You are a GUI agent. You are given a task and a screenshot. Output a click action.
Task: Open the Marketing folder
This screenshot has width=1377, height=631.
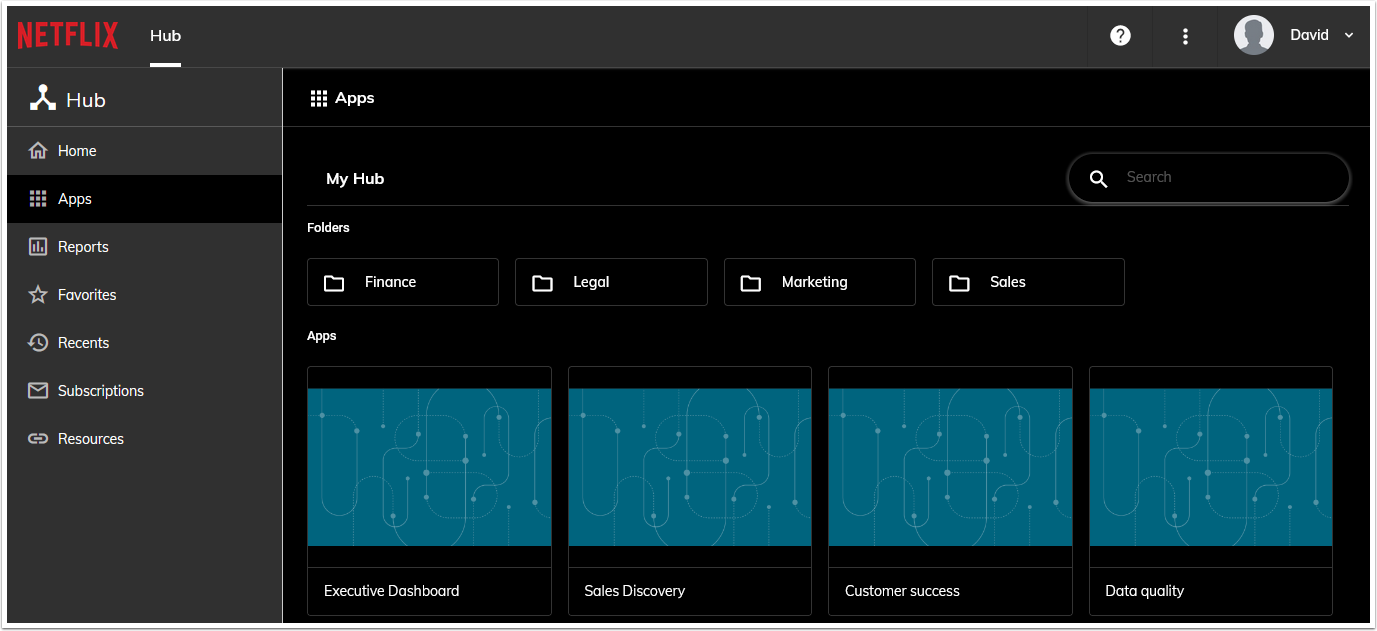[x=819, y=282]
